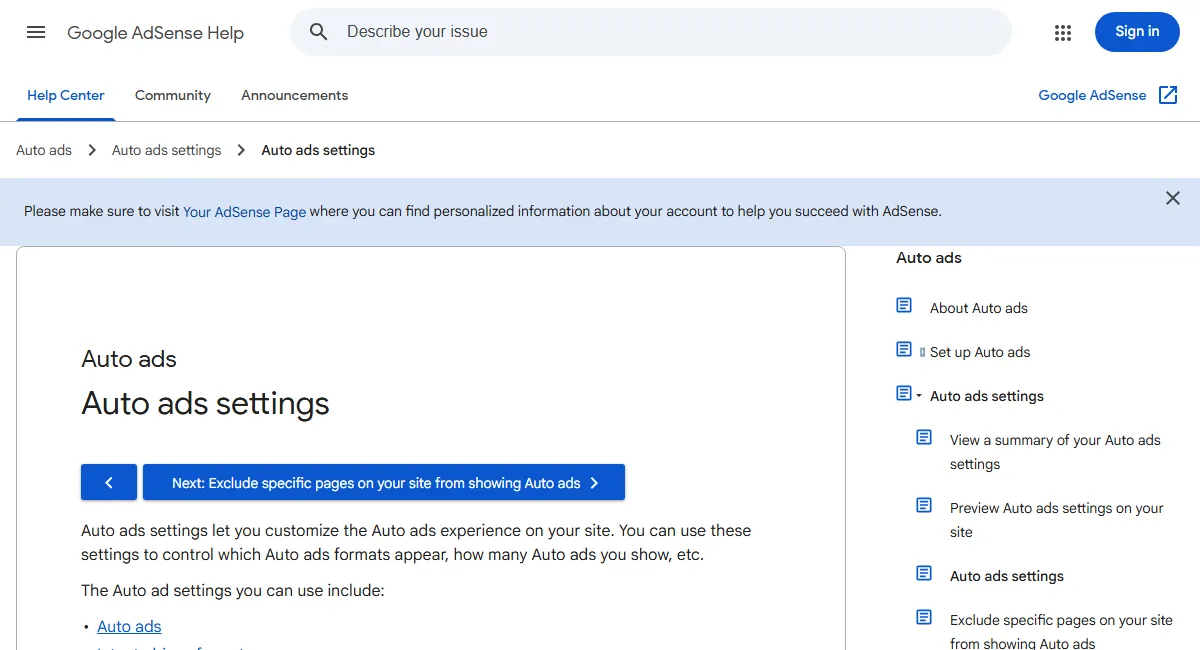Click the article icon beside Set up Auto ads
Viewport: 1200px width, 650px height.
click(904, 349)
